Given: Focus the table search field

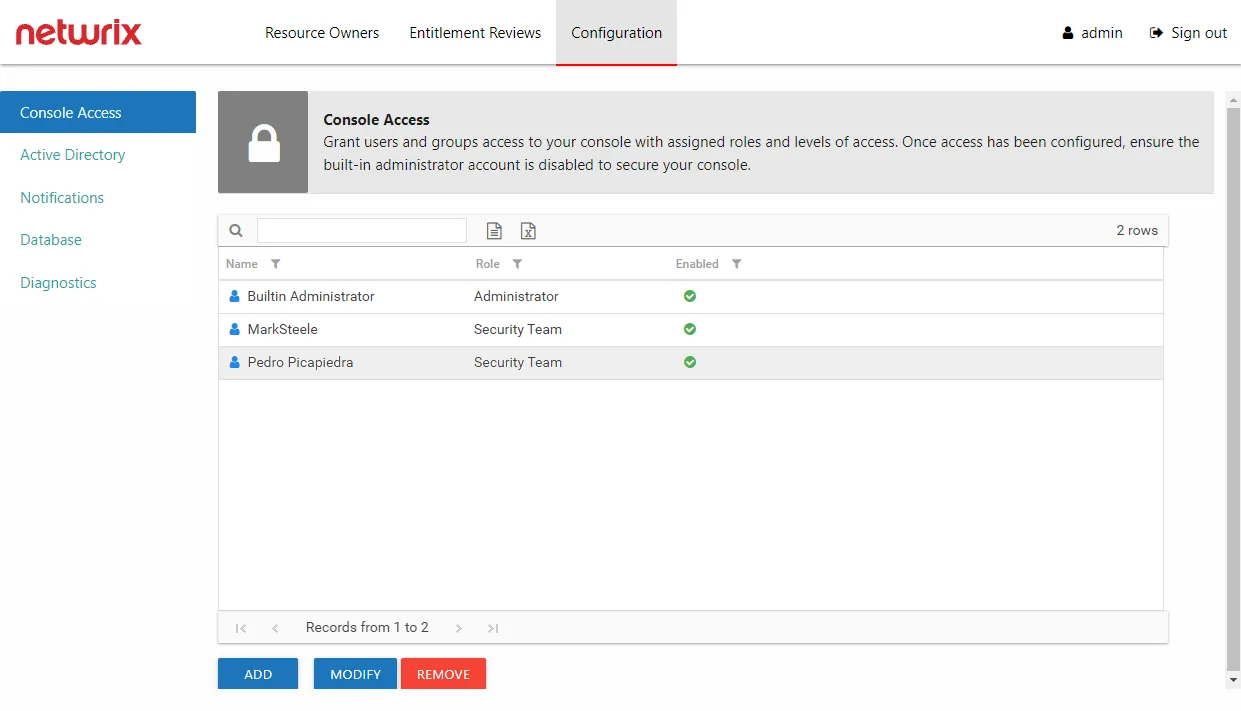Looking at the screenshot, I should click(362, 230).
